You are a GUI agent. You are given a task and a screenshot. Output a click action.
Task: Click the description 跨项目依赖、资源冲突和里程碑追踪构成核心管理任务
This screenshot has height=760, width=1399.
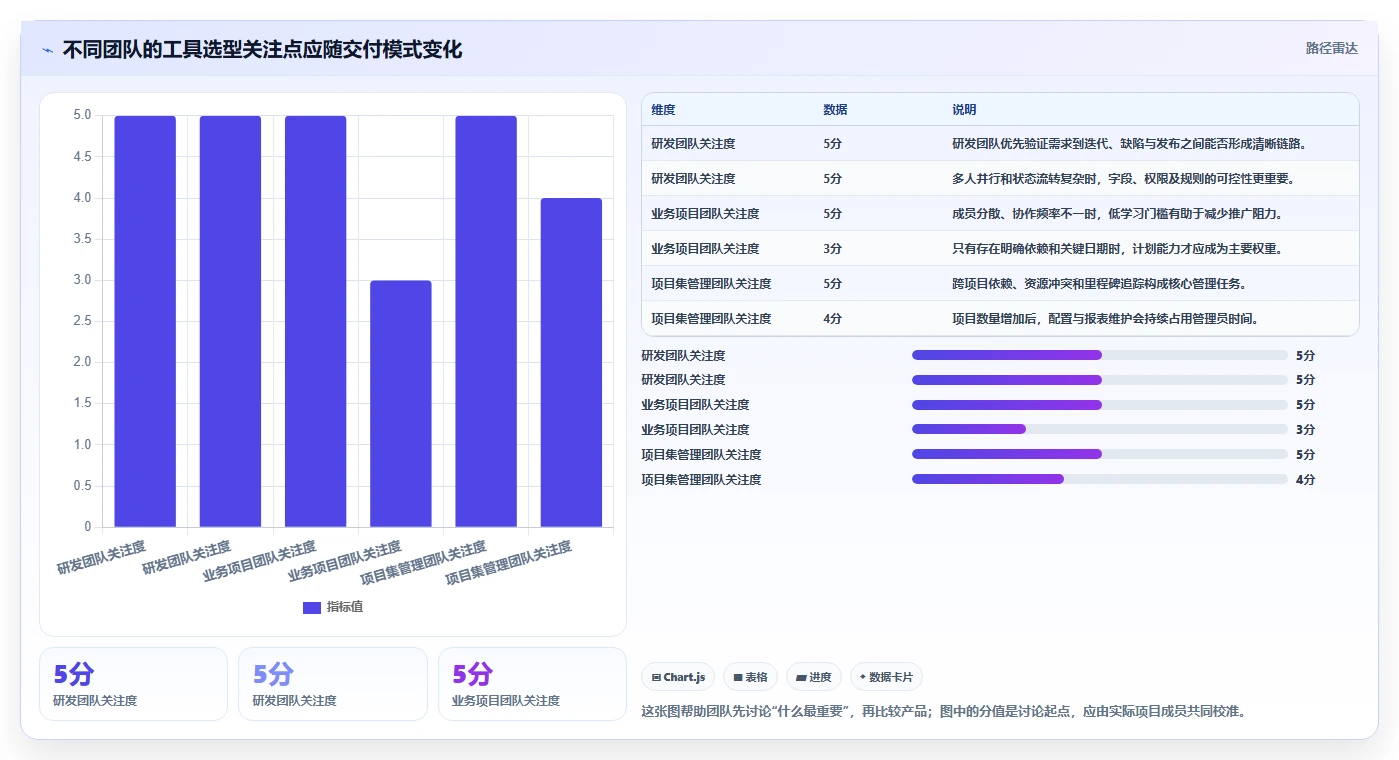(x=1099, y=284)
